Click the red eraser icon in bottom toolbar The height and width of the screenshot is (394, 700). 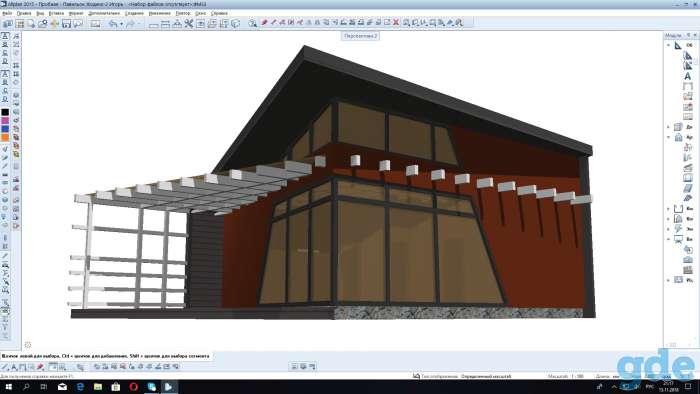pyautogui.click(x=40, y=367)
